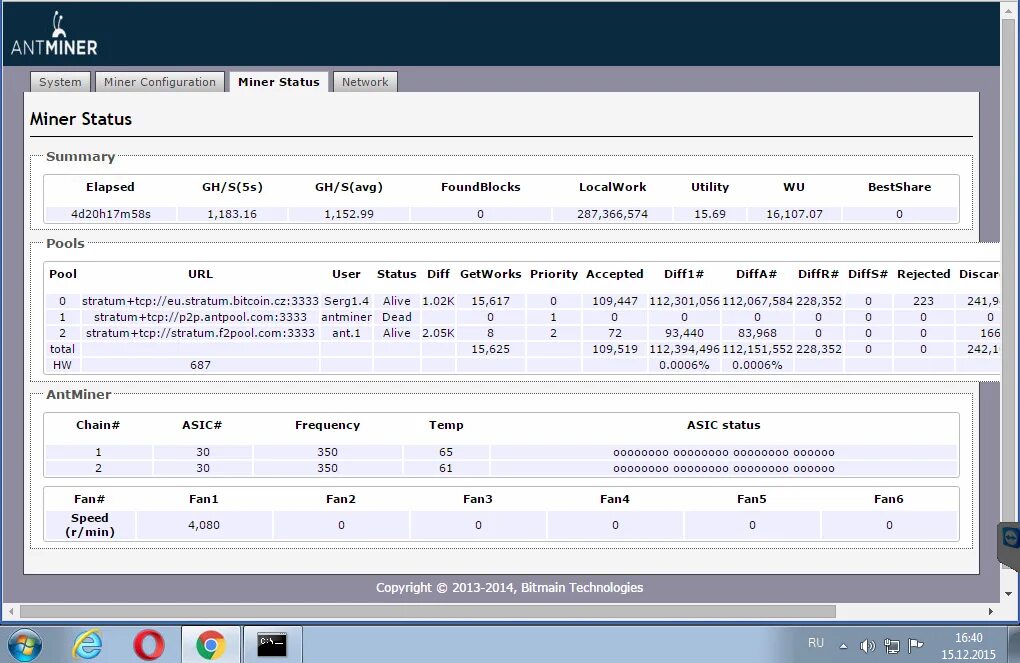Click the LocalWork value 287,366,574

tap(612, 214)
